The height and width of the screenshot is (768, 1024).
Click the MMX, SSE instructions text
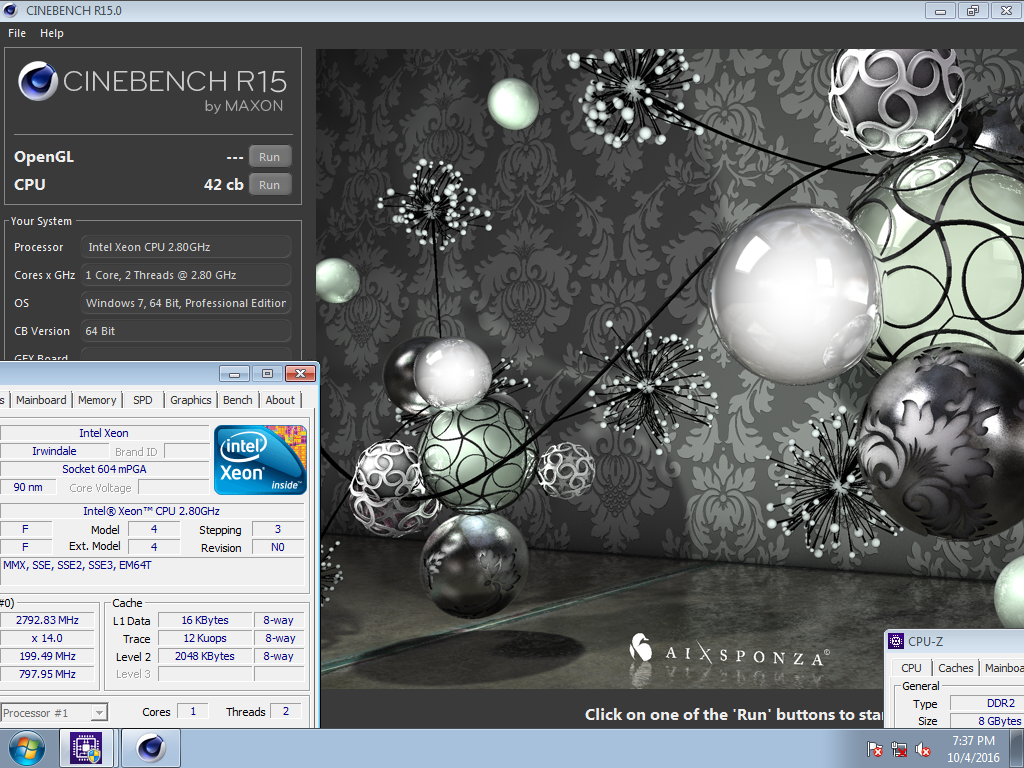point(77,565)
